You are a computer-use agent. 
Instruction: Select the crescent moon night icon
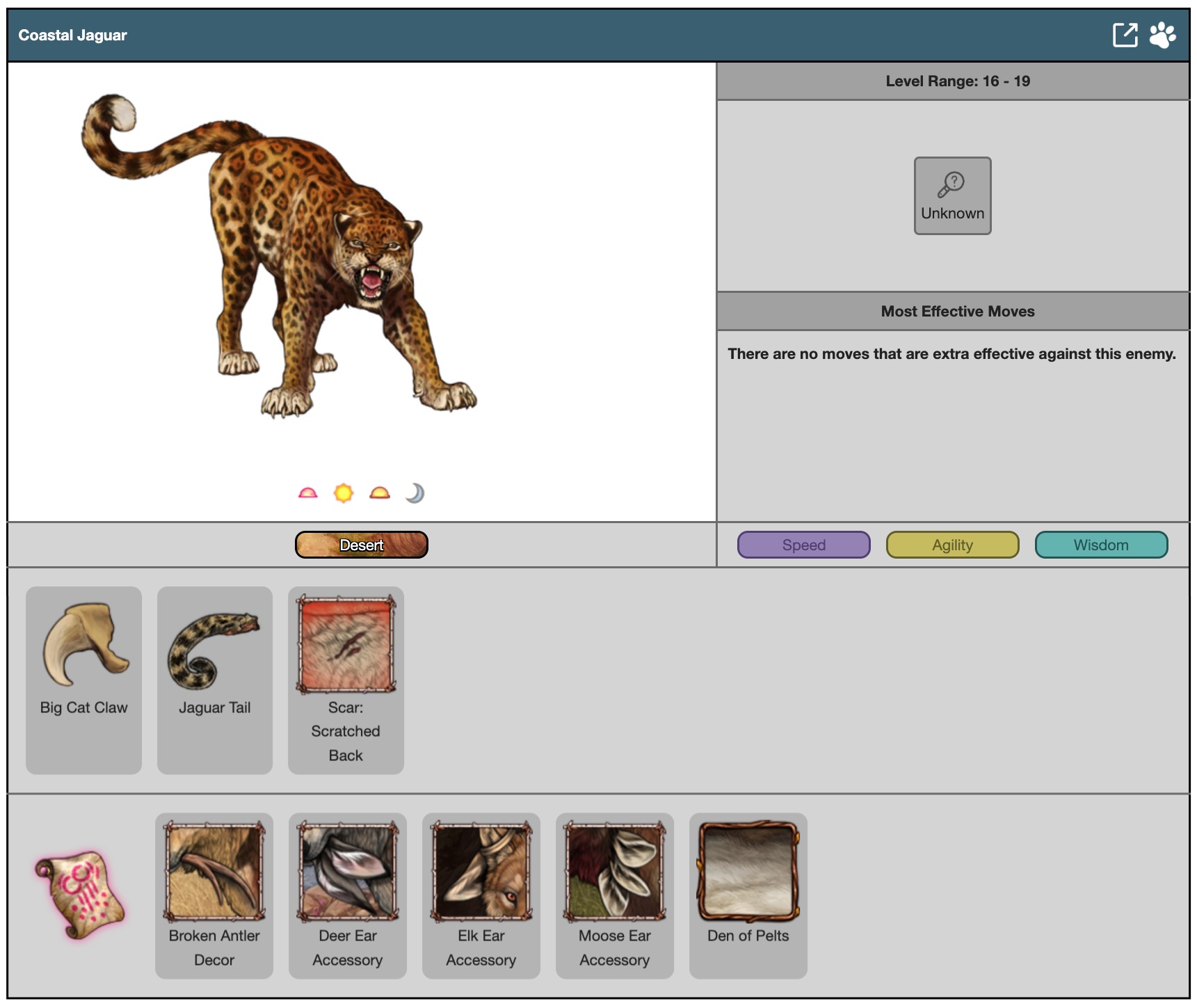[x=415, y=493]
